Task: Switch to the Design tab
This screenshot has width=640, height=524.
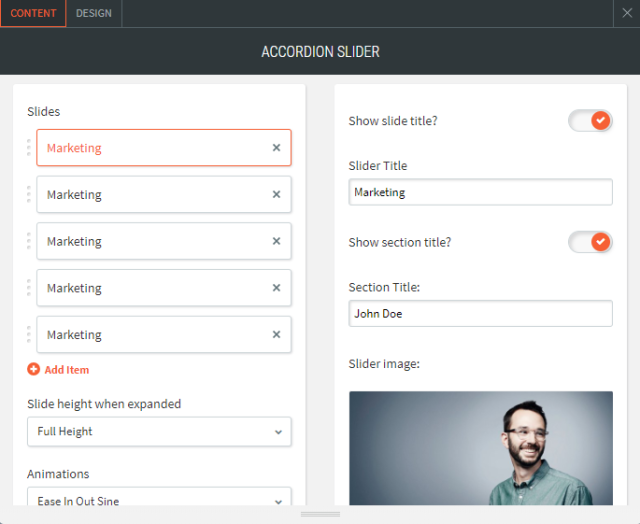Action: 94,13
